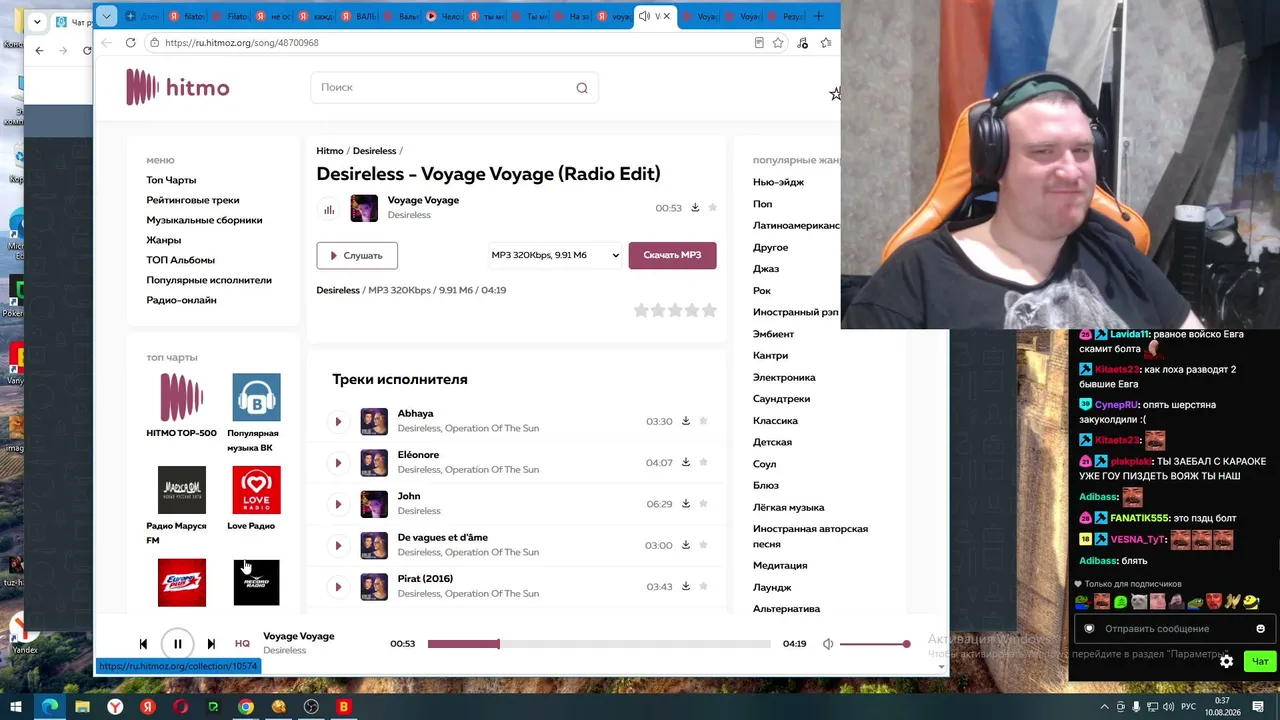Download the Abhaya track
Screen dimensions: 1280x720
click(686, 421)
